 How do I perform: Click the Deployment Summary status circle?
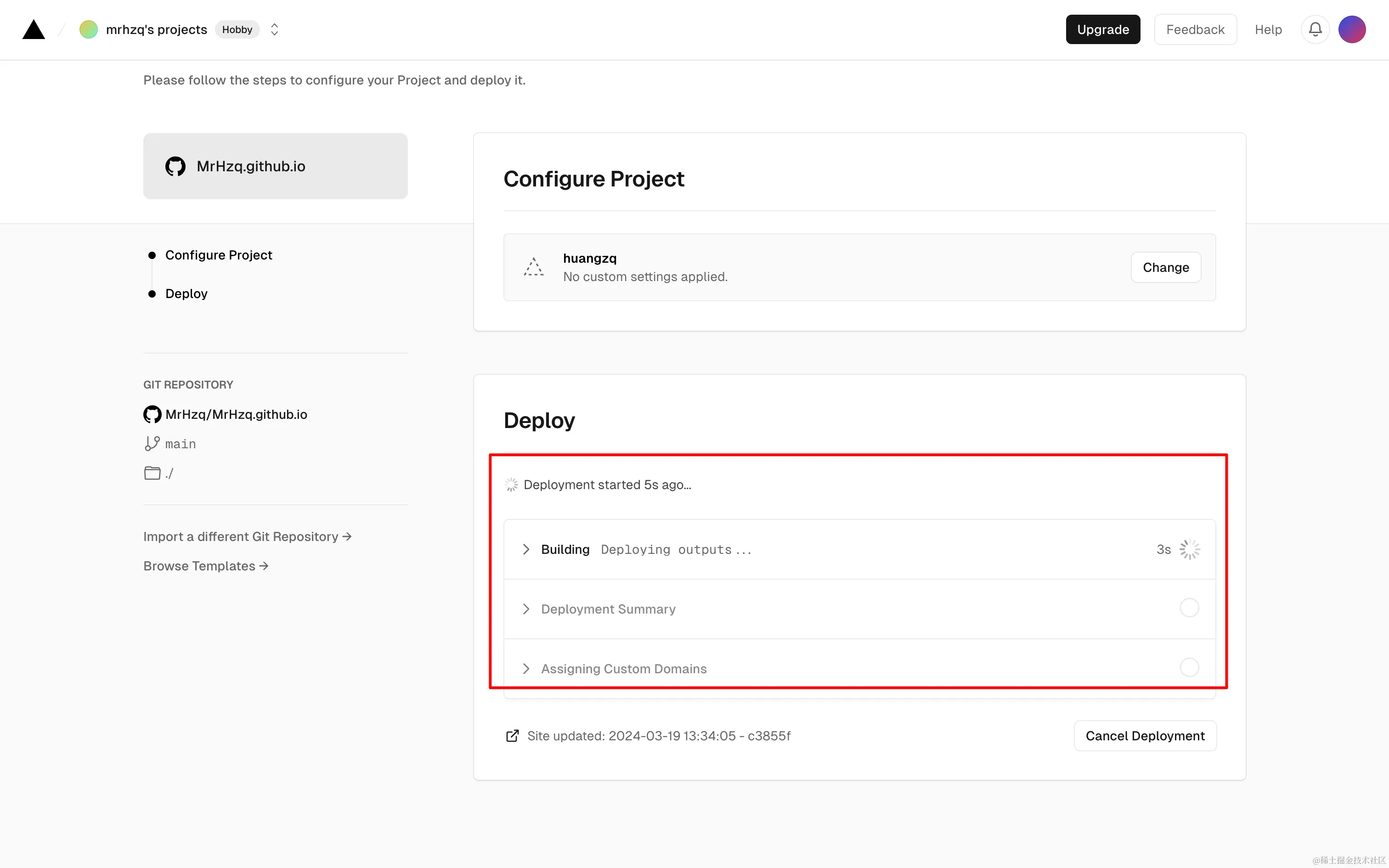tap(1189, 607)
